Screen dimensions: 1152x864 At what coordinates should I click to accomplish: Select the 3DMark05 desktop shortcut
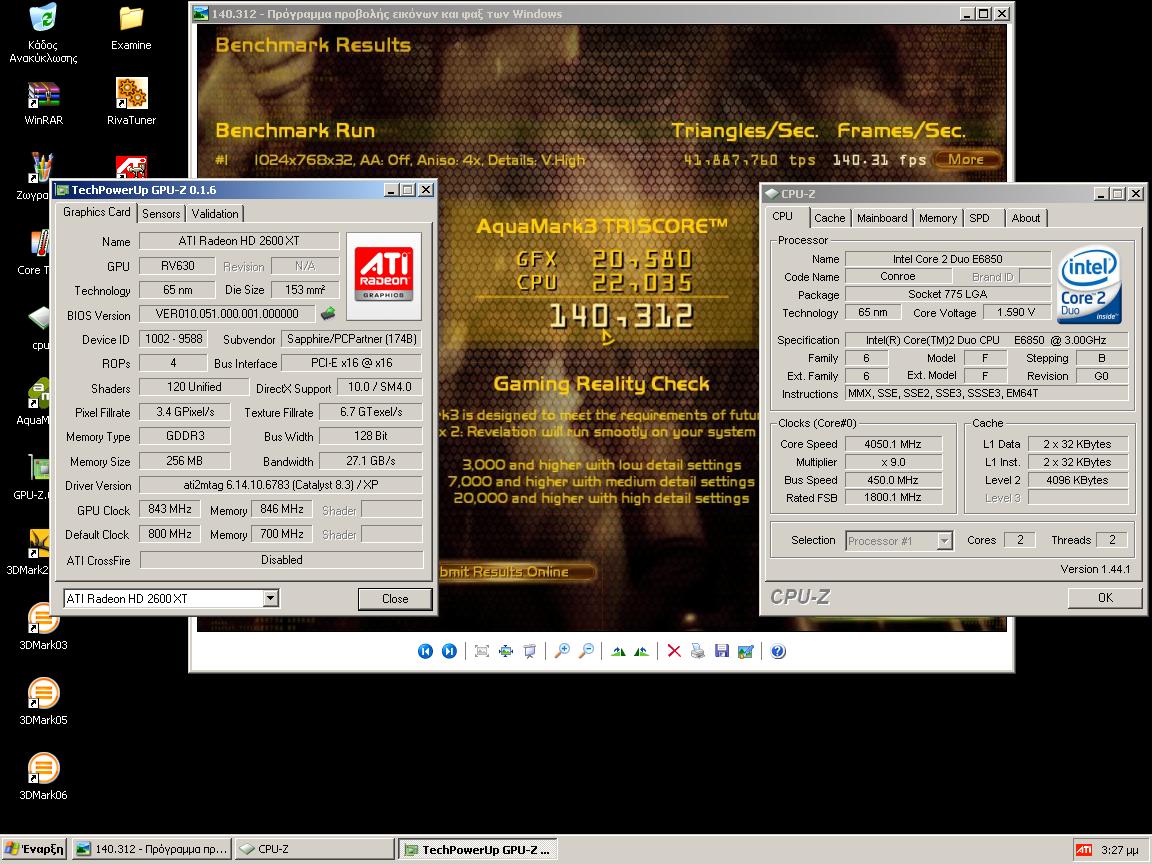(x=43, y=702)
